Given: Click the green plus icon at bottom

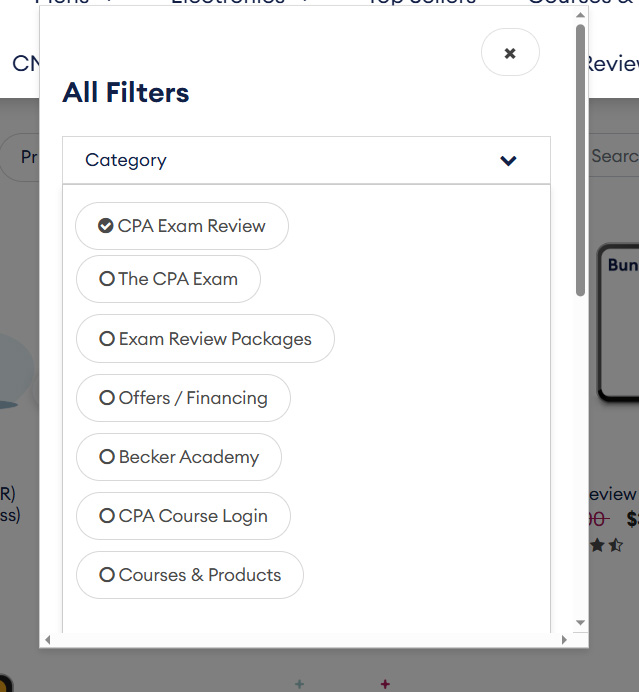Looking at the screenshot, I should click(x=299, y=684).
